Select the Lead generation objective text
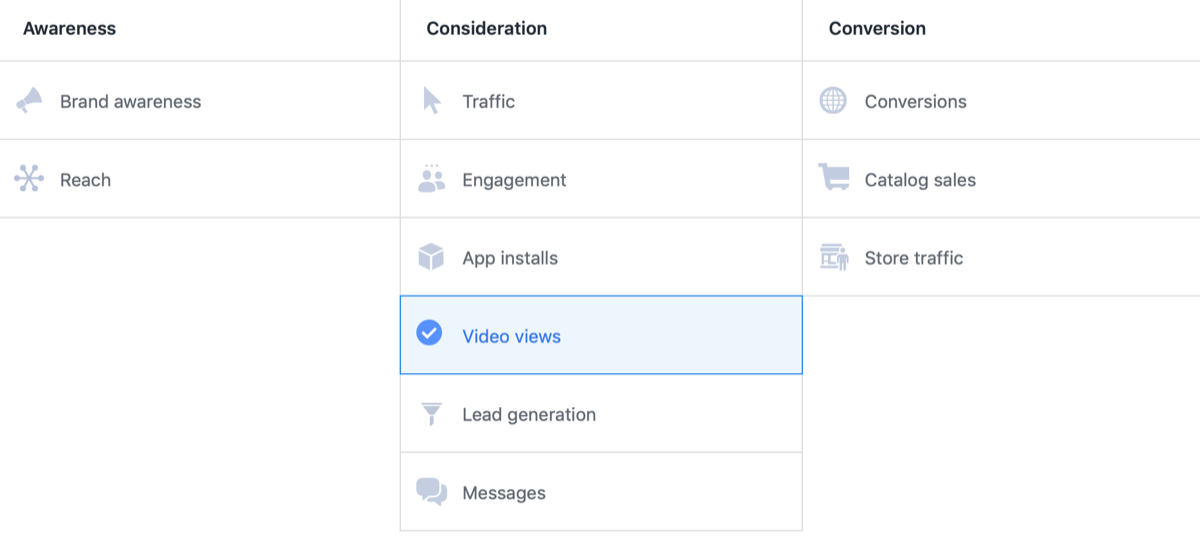 click(529, 415)
